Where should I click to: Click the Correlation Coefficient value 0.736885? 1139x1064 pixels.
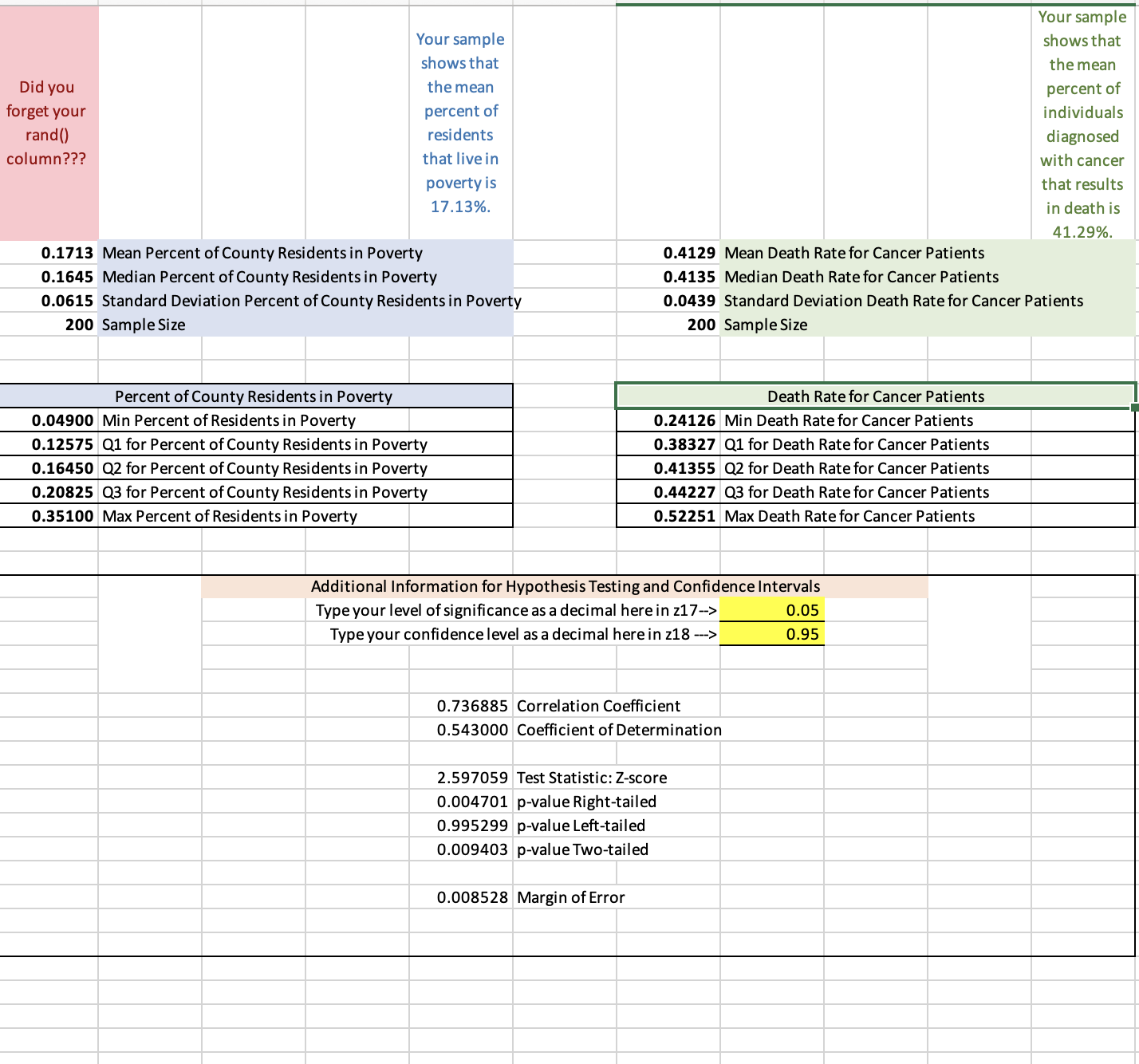click(472, 706)
